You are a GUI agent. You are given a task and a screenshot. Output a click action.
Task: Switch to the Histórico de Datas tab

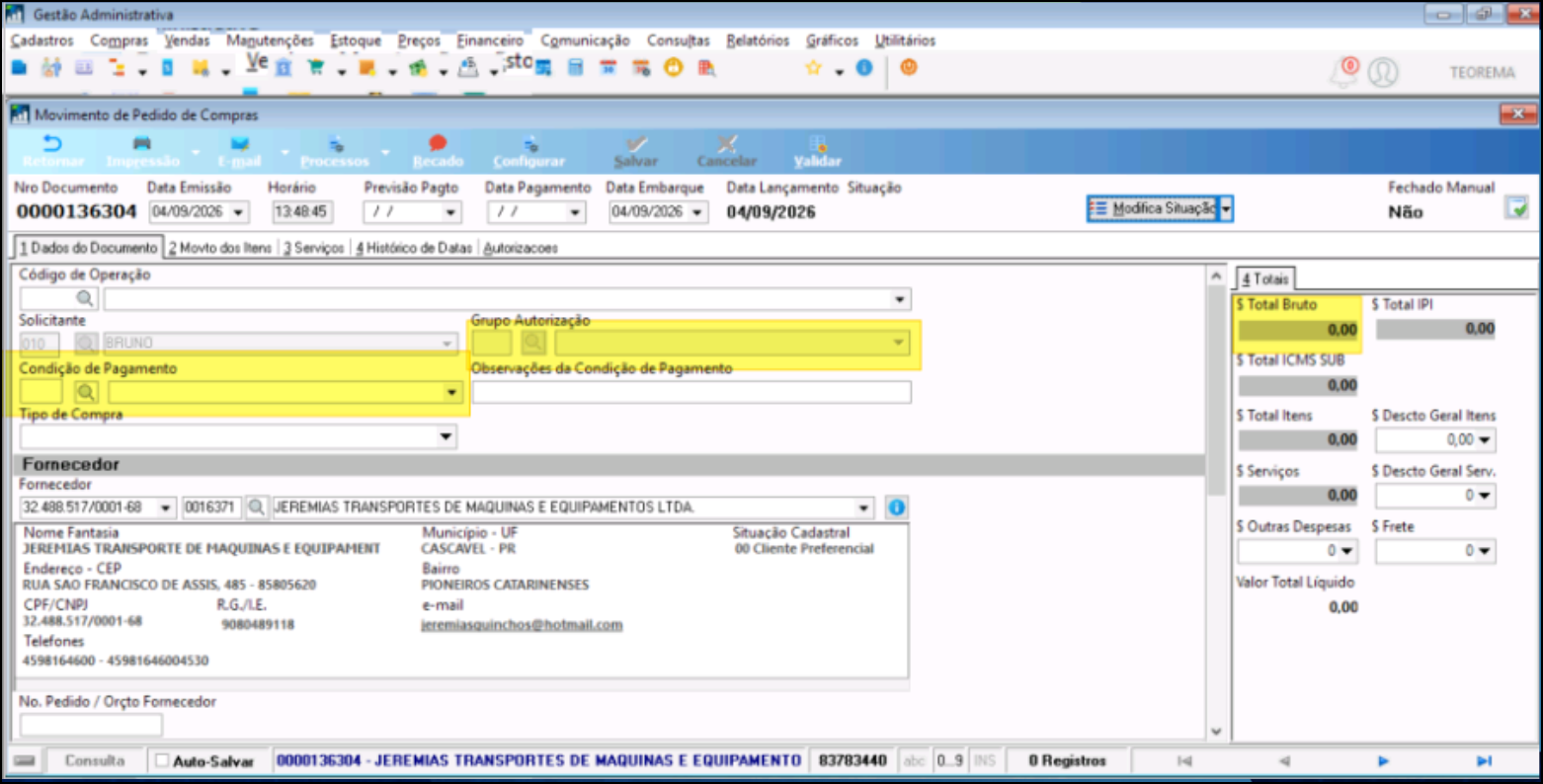click(415, 248)
